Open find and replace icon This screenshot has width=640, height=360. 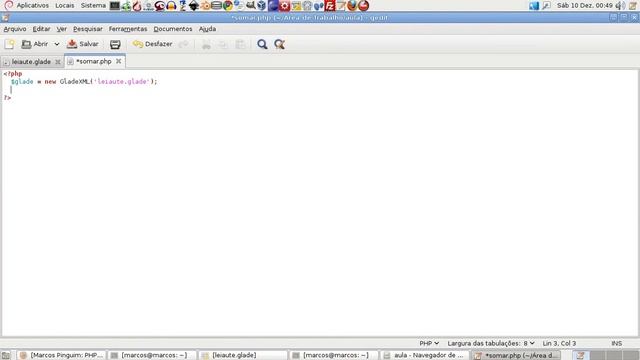click(280, 44)
